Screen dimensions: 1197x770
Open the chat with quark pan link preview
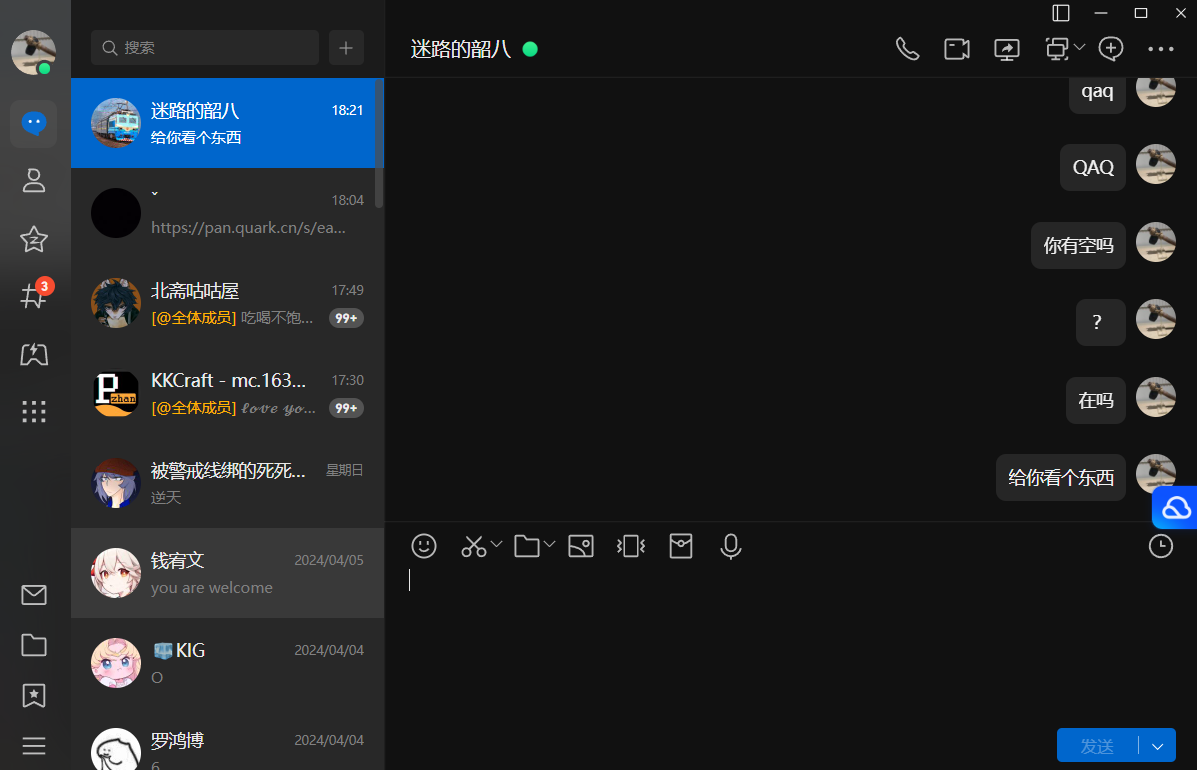click(x=227, y=213)
